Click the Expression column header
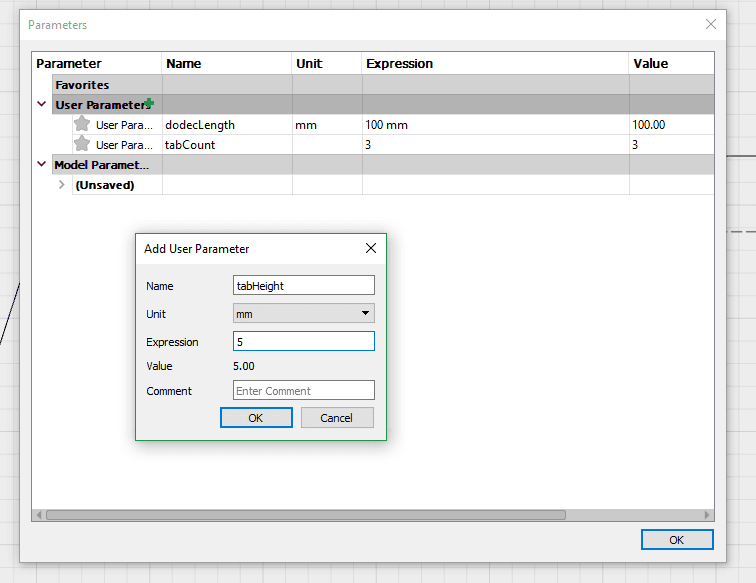 point(495,64)
